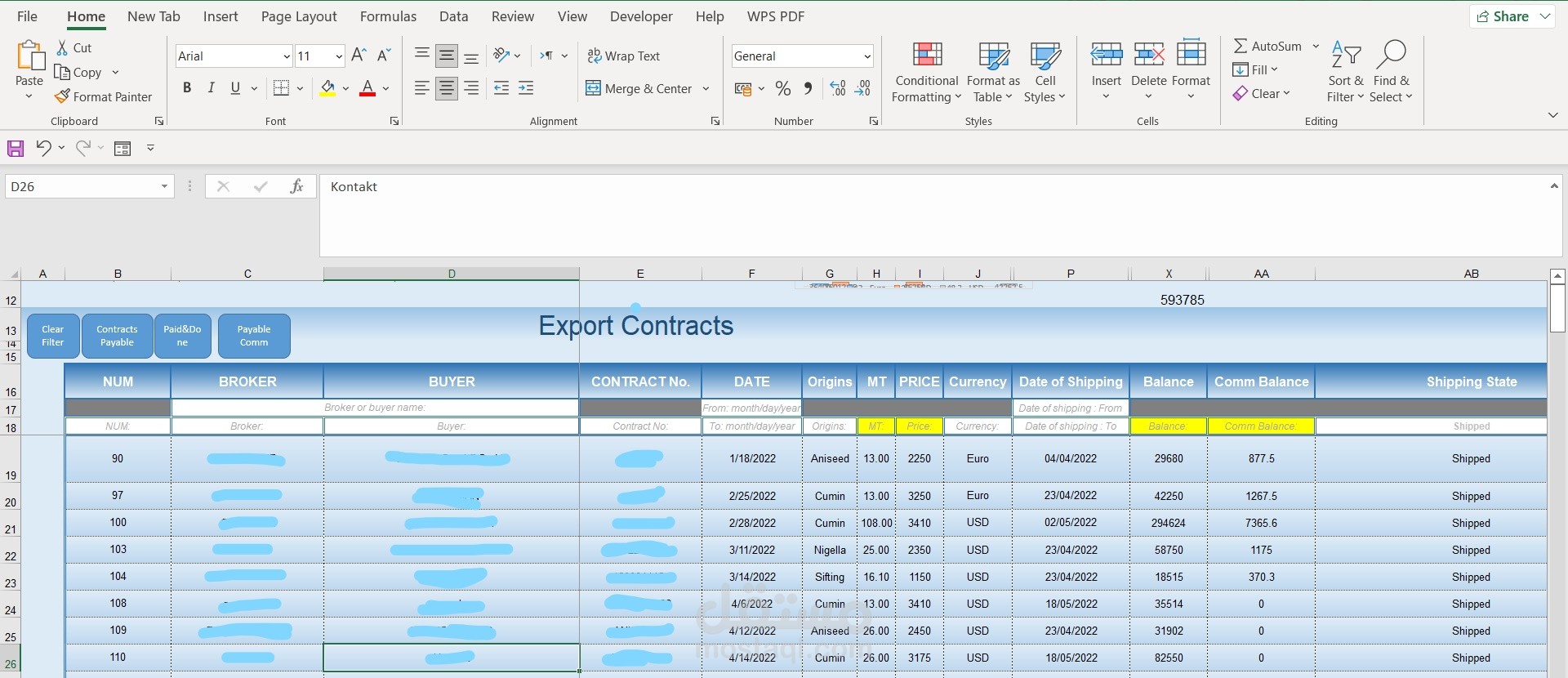This screenshot has width=1568, height=678.
Task: Click the Contracts Payable button
Action: pos(117,336)
